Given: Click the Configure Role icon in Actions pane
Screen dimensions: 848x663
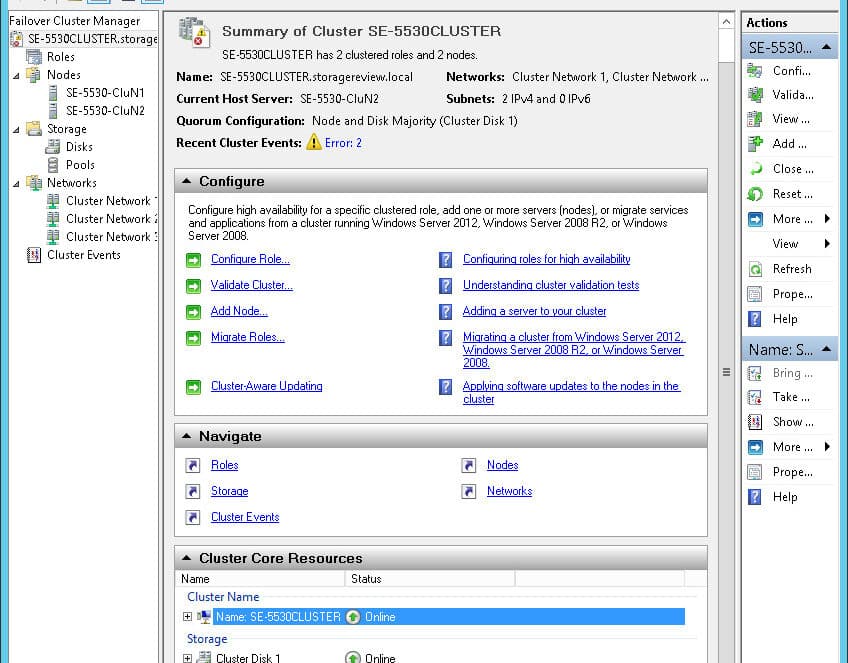Looking at the screenshot, I should coord(754,71).
